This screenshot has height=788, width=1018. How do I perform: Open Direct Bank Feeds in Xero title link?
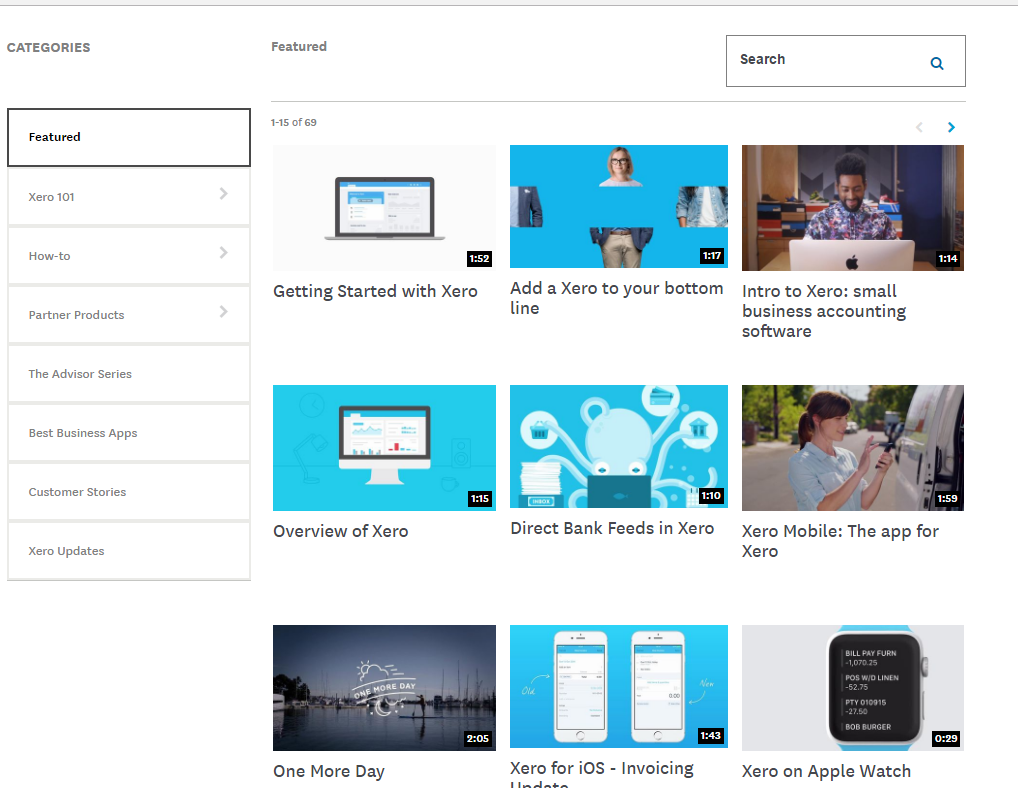(612, 529)
